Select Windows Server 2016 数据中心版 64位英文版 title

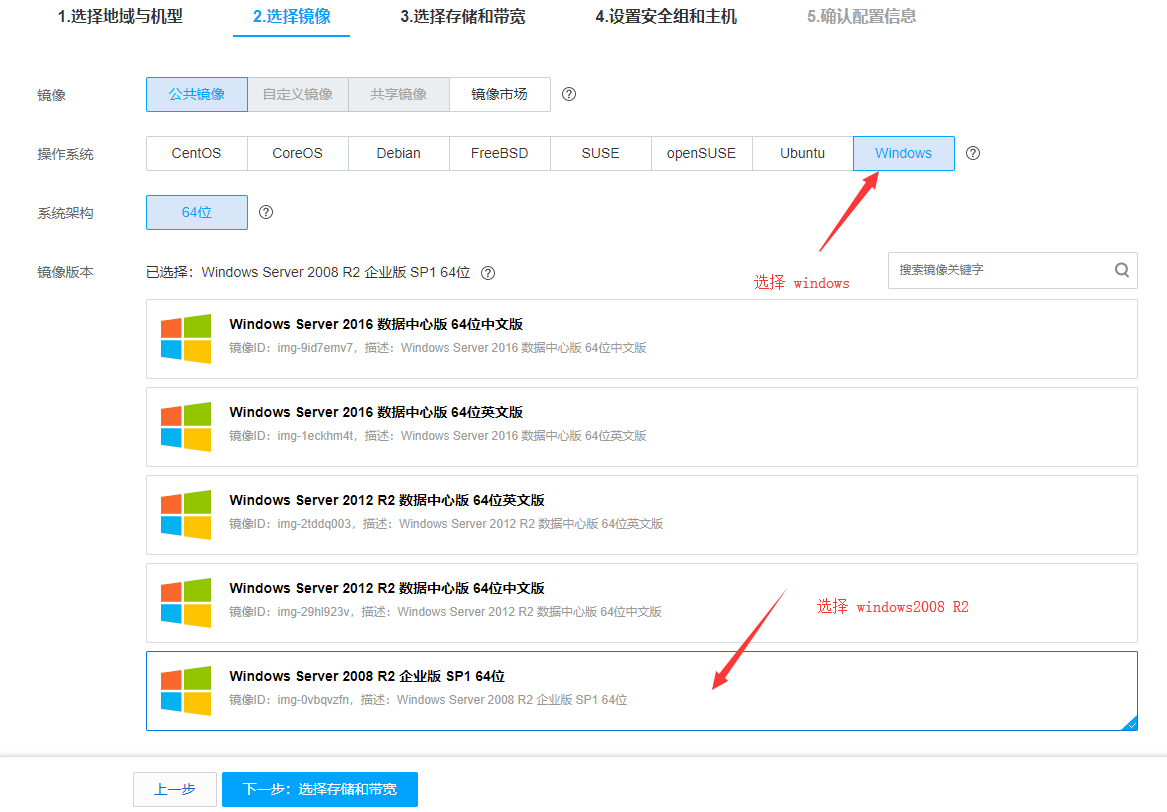pos(376,412)
